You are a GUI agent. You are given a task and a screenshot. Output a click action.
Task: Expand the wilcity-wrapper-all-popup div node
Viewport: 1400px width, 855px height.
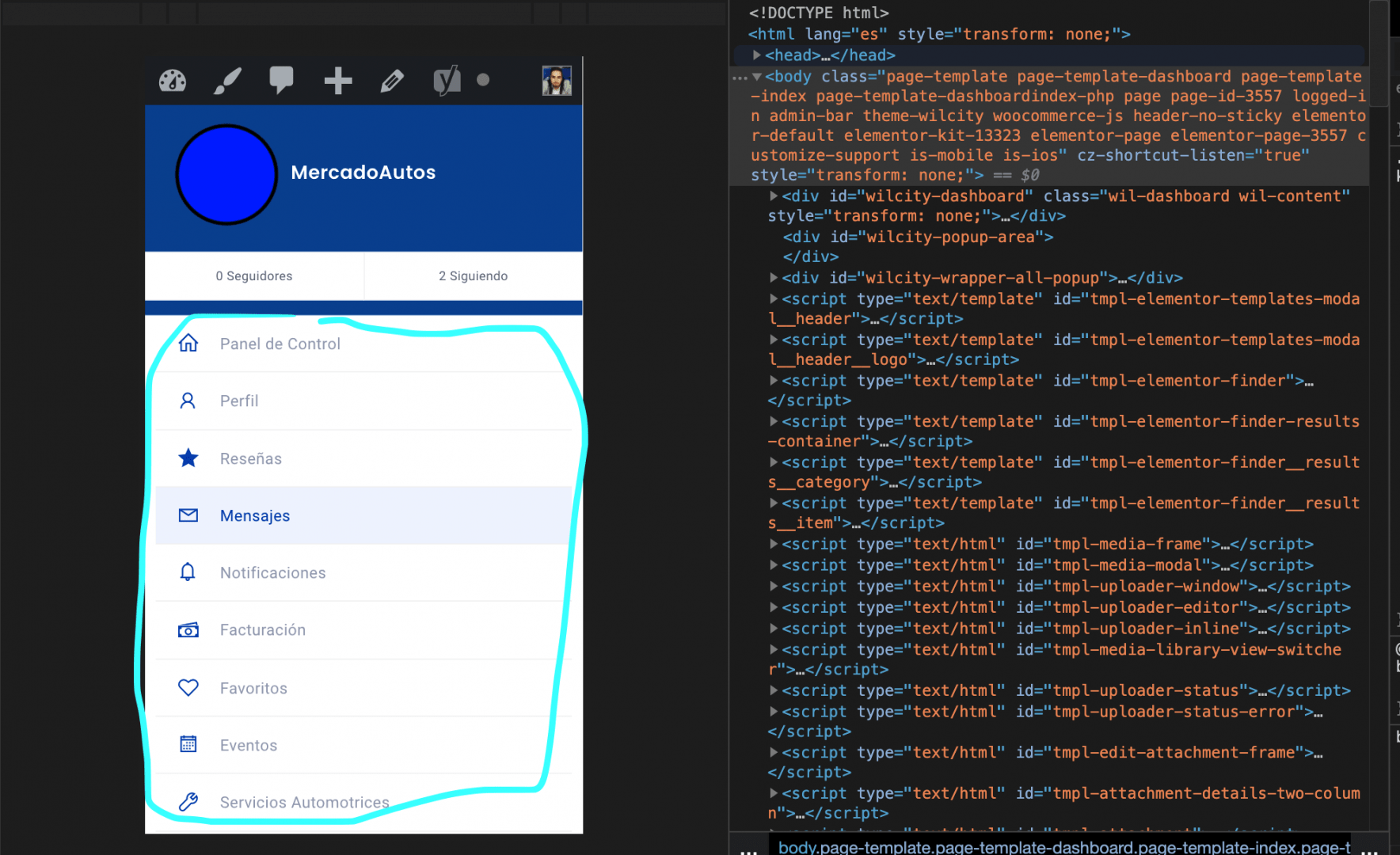(774, 278)
